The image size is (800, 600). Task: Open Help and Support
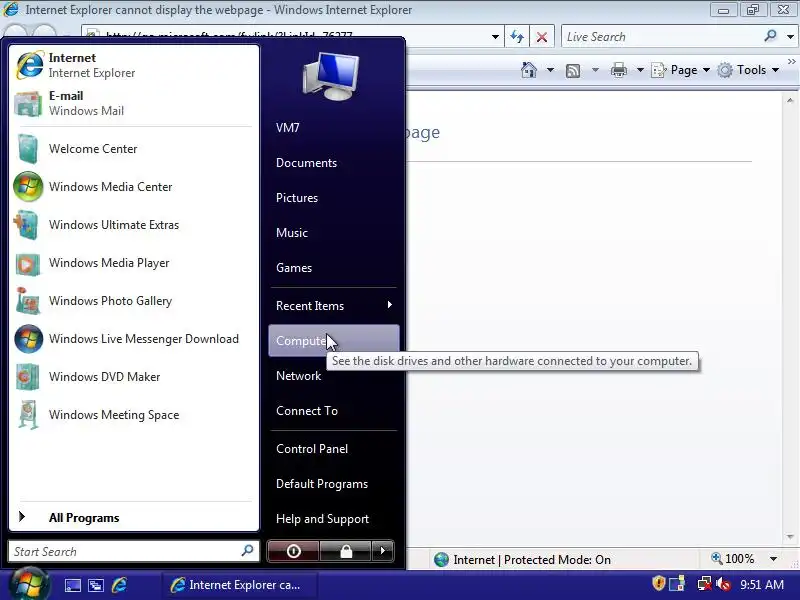[333, 519]
